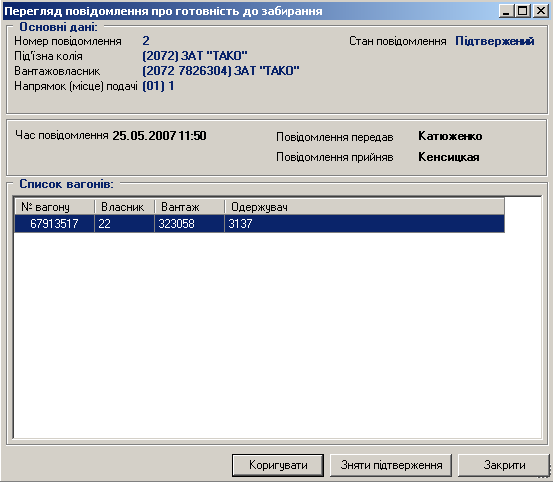Click cargo owner (2072 7826304) ЗАТ "ТАКО"

pos(221,71)
